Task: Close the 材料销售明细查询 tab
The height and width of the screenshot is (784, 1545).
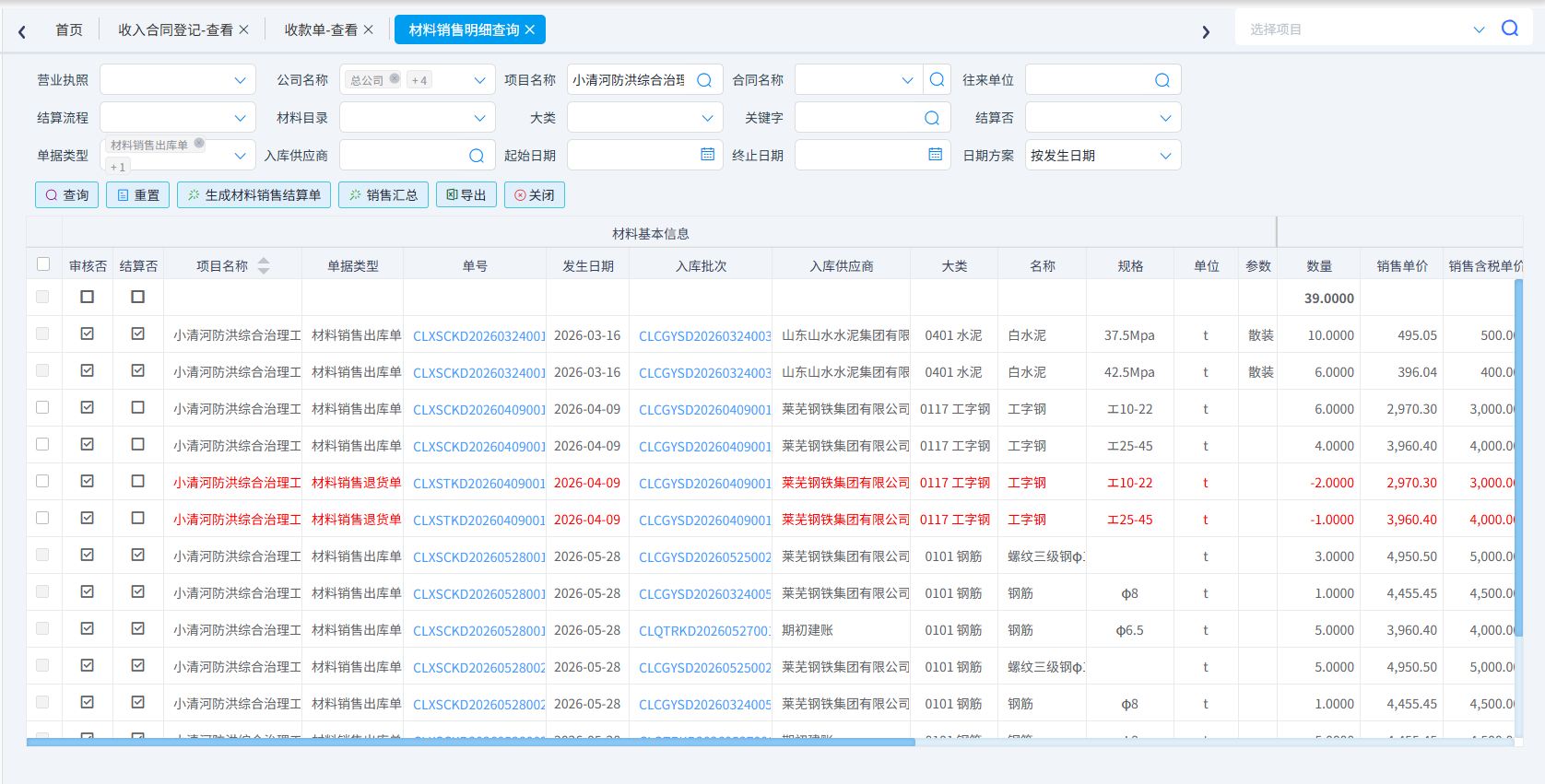Action: (x=530, y=29)
